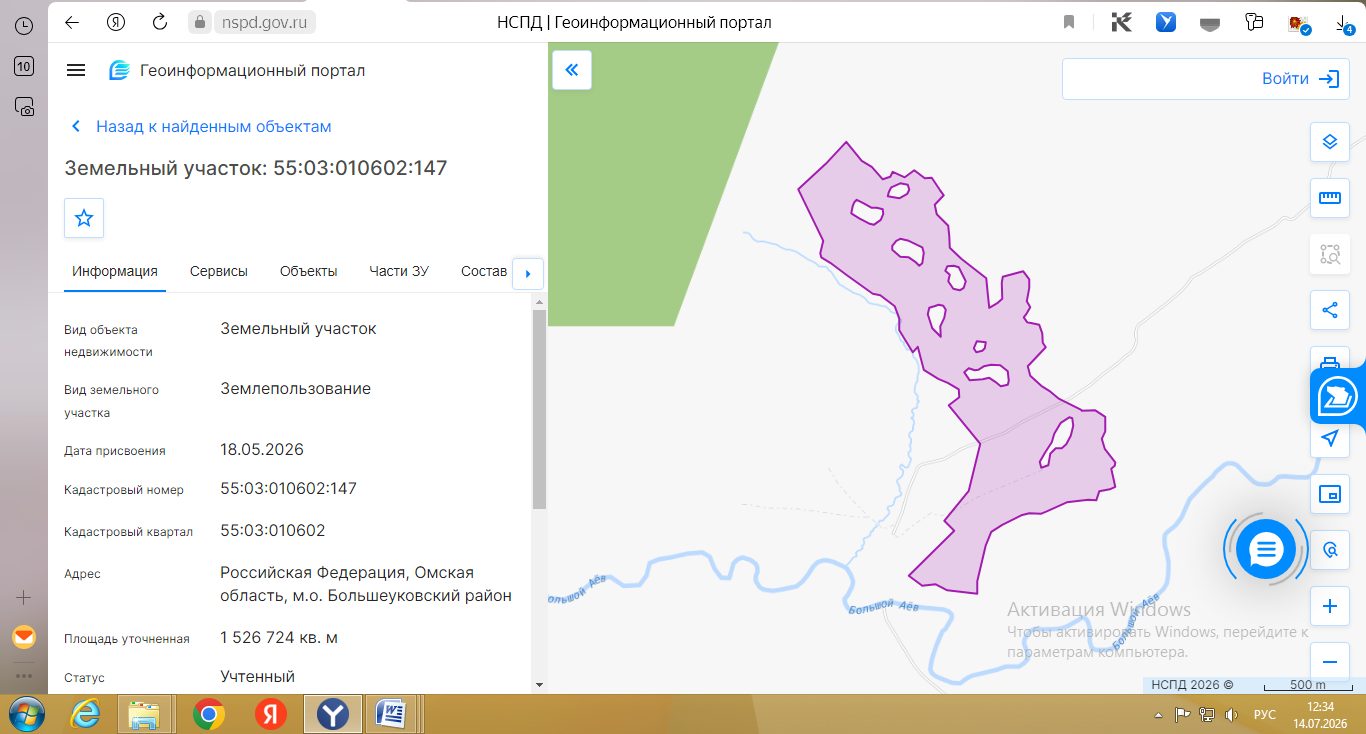Screen dimensions: 1366x734
Task: Click the Учтенный status value
Action: (258, 677)
